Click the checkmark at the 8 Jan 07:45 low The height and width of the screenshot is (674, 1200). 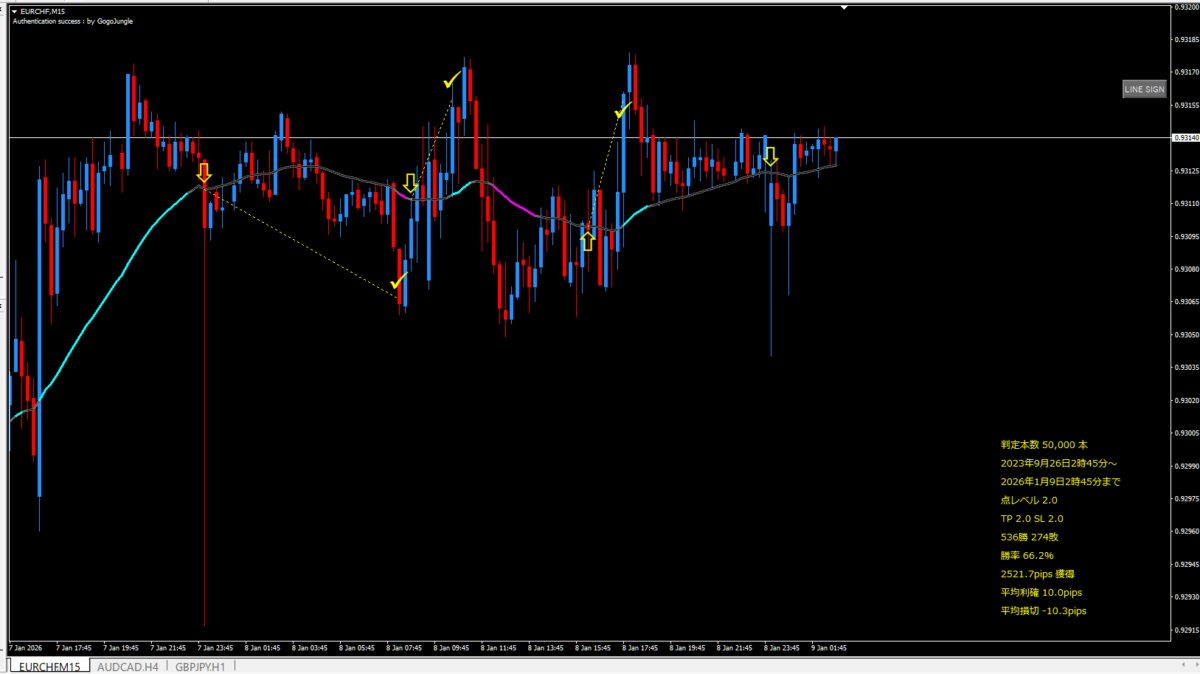tap(399, 282)
